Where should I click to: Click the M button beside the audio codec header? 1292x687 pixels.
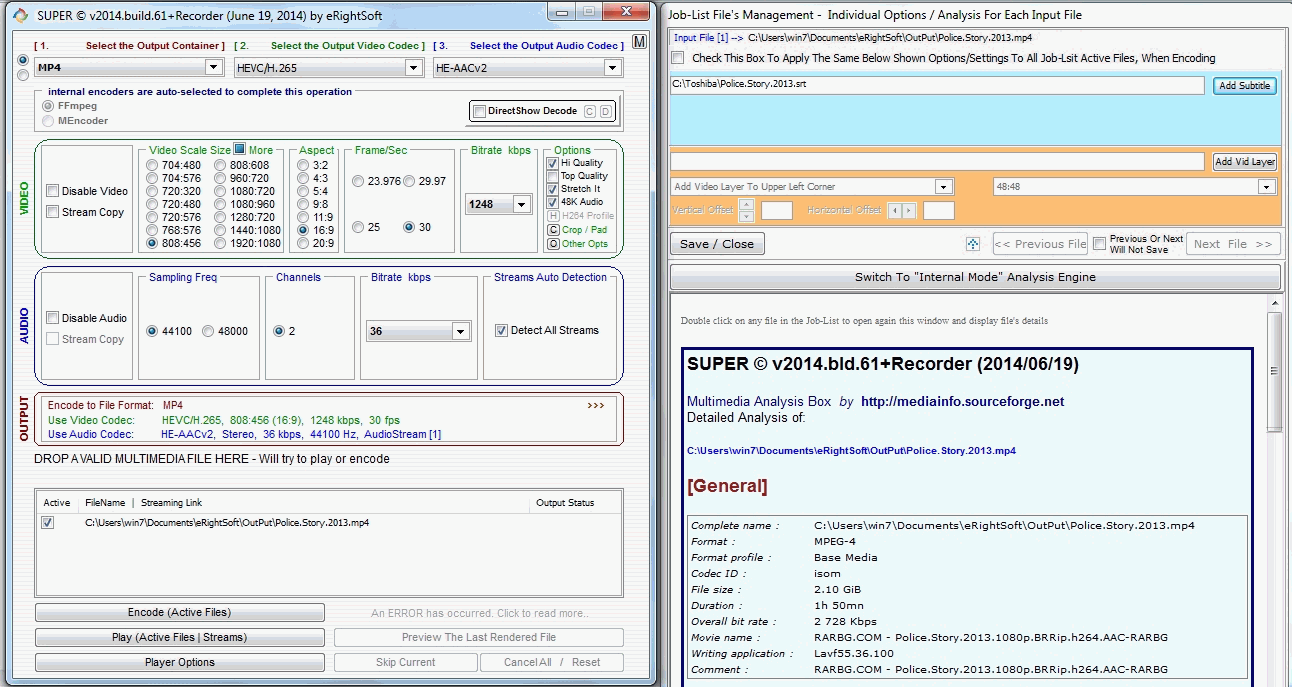click(x=641, y=42)
